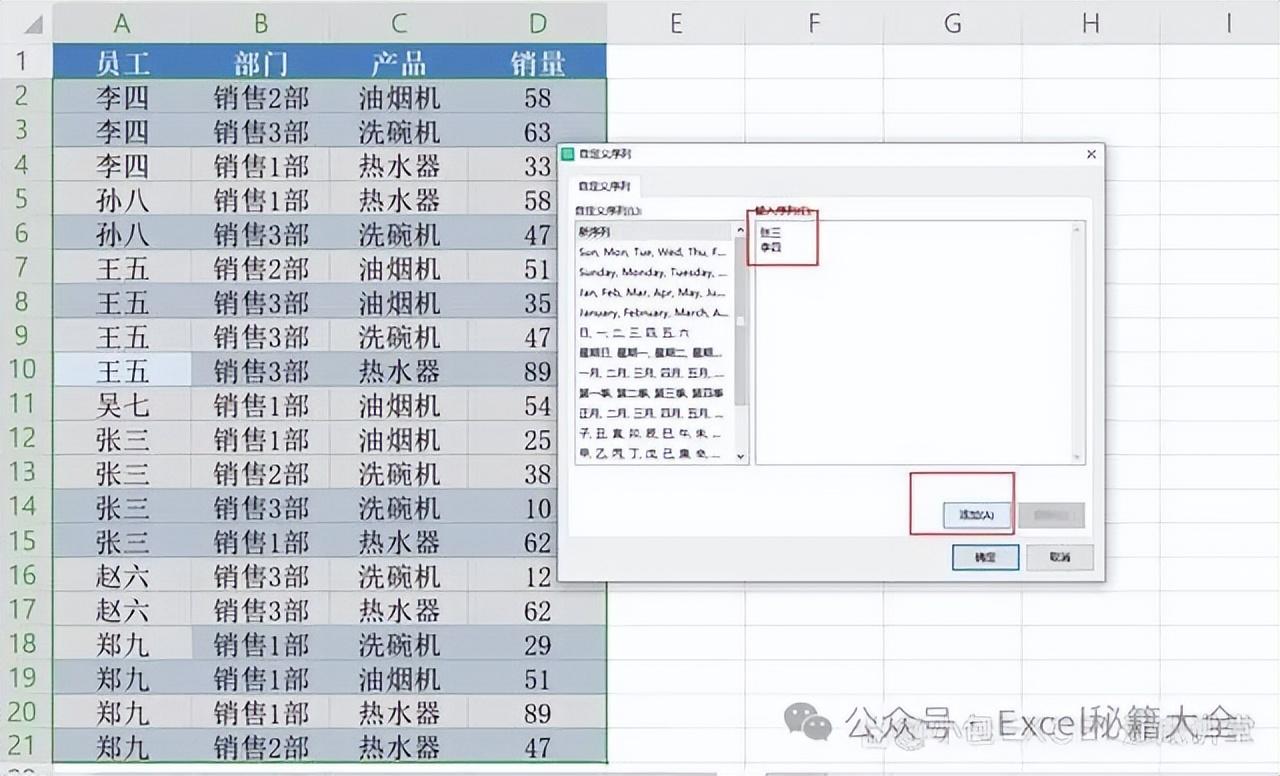Click the sales value 29 in row 18
1280x776 pixels.
pyautogui.click(x=538, y=644)
